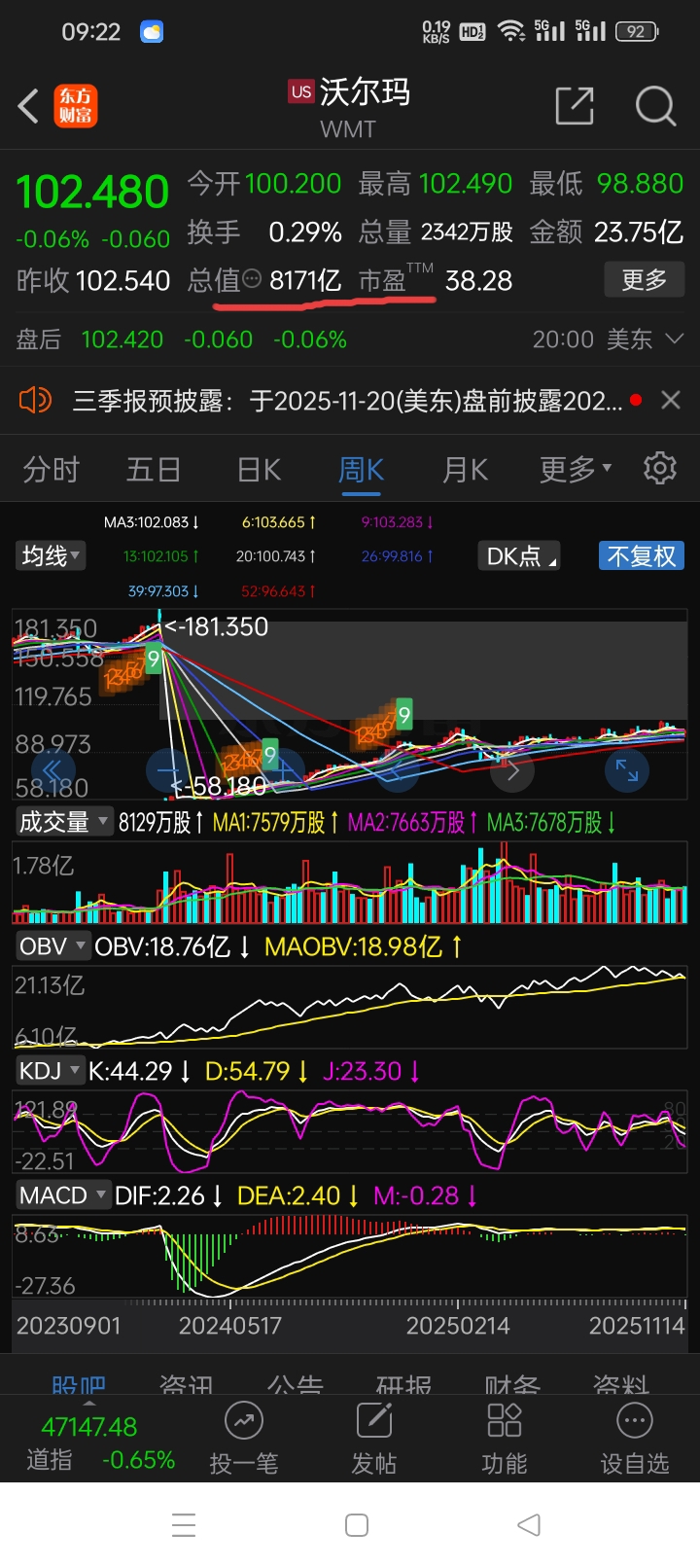Open KDJ indicator dropdown
This screenshot has height=1568, width=700.
pyautogui.click(x=50, y=1071)
